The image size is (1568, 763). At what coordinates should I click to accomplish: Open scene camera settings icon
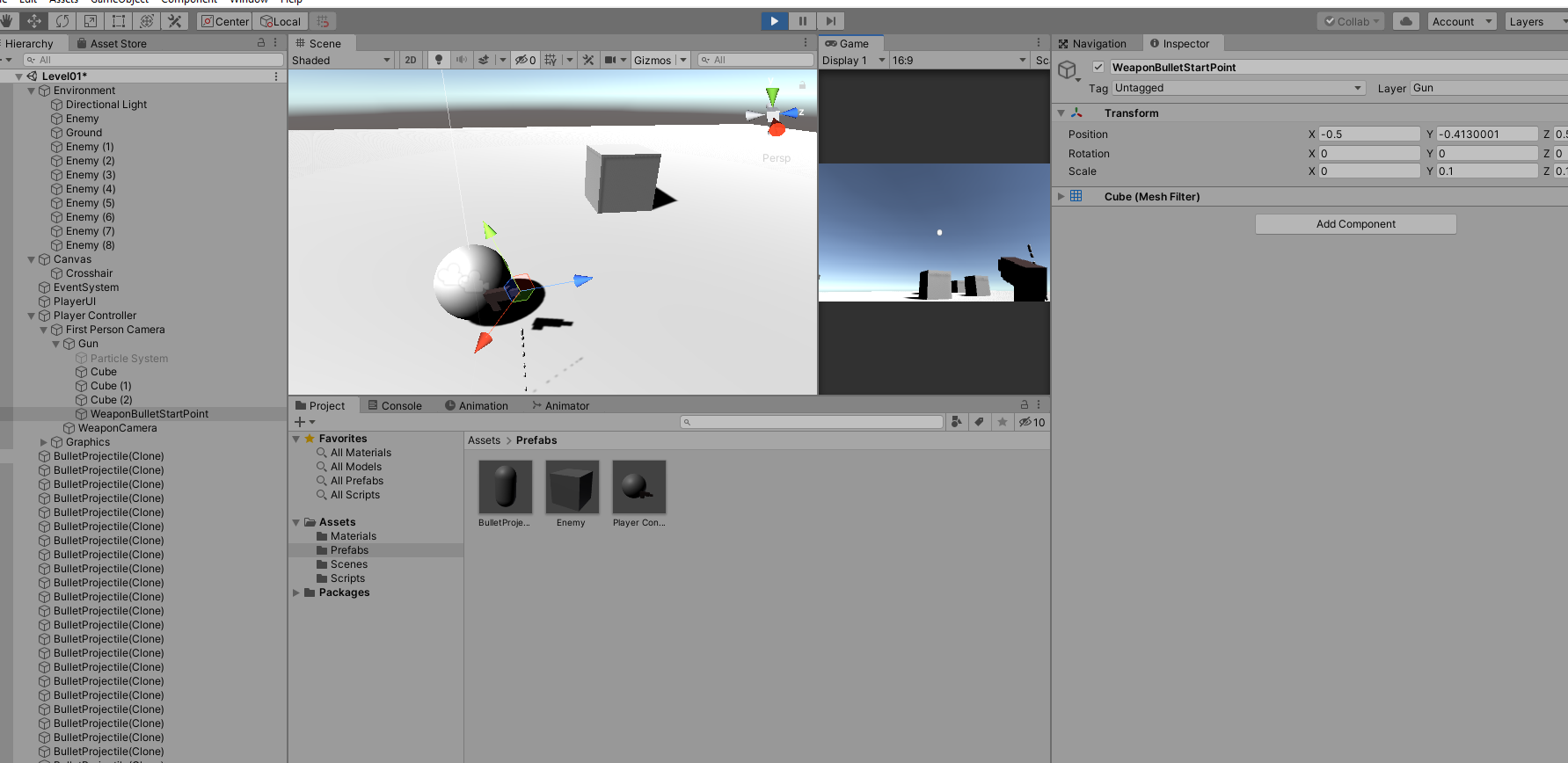610,60
